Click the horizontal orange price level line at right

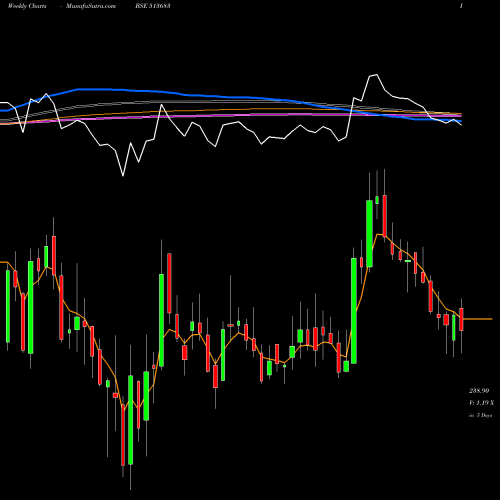[477, 319]
